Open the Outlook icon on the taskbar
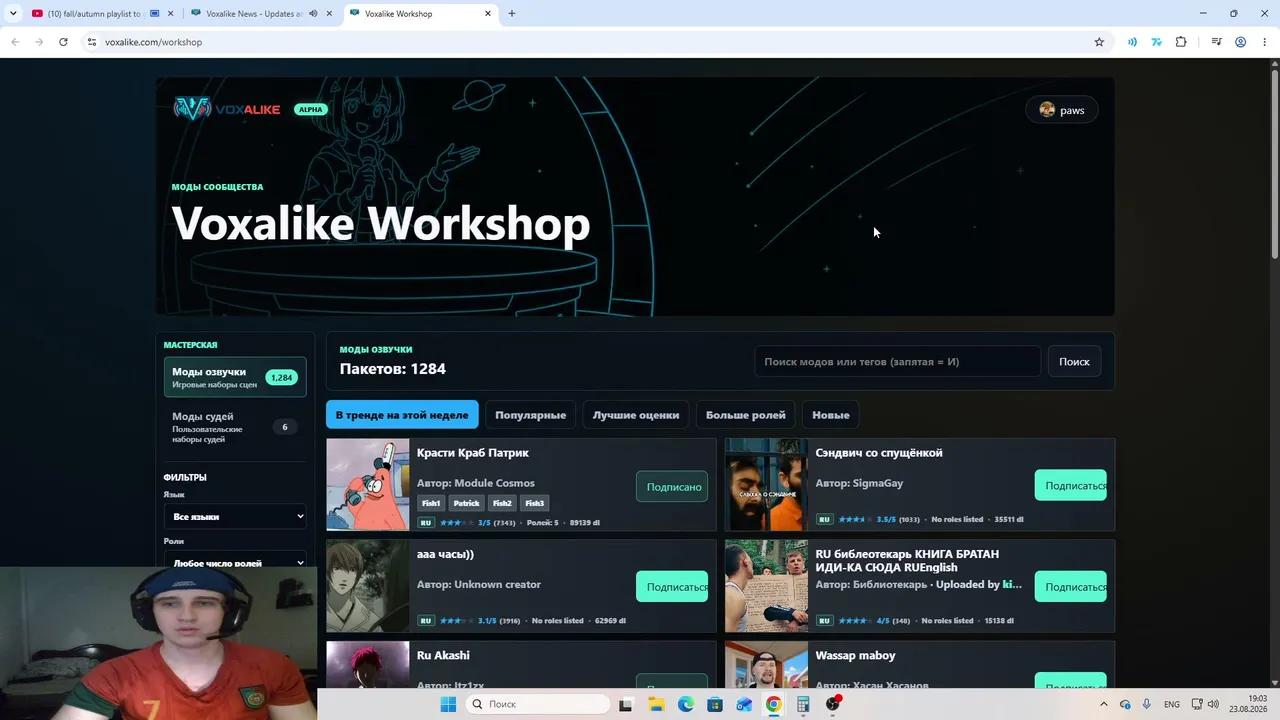The image size is (1280, 720). [744, 704]
